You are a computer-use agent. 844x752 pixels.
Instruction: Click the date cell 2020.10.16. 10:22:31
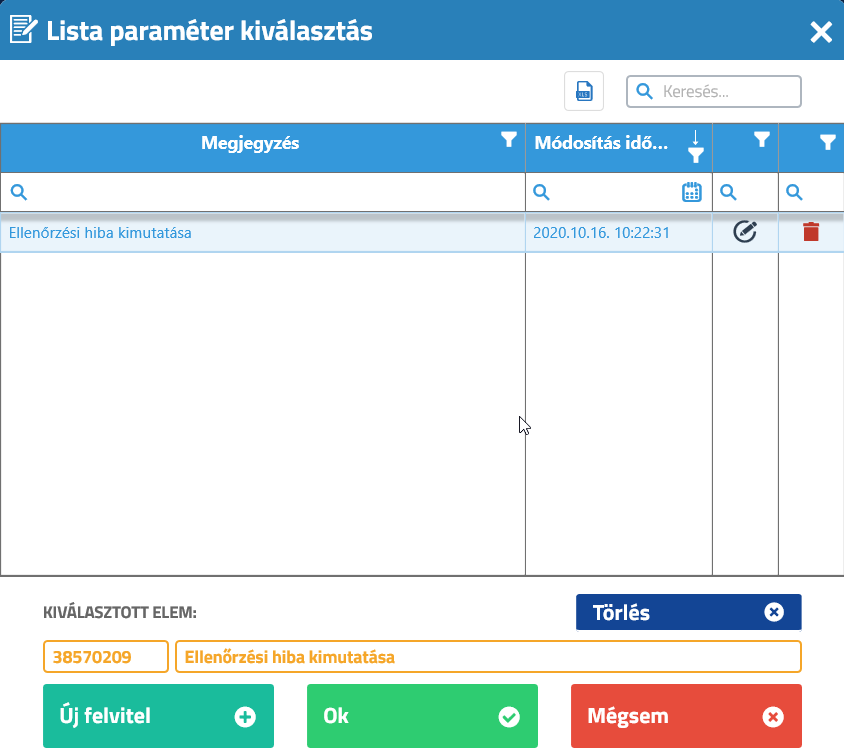(x=618, y=233)
